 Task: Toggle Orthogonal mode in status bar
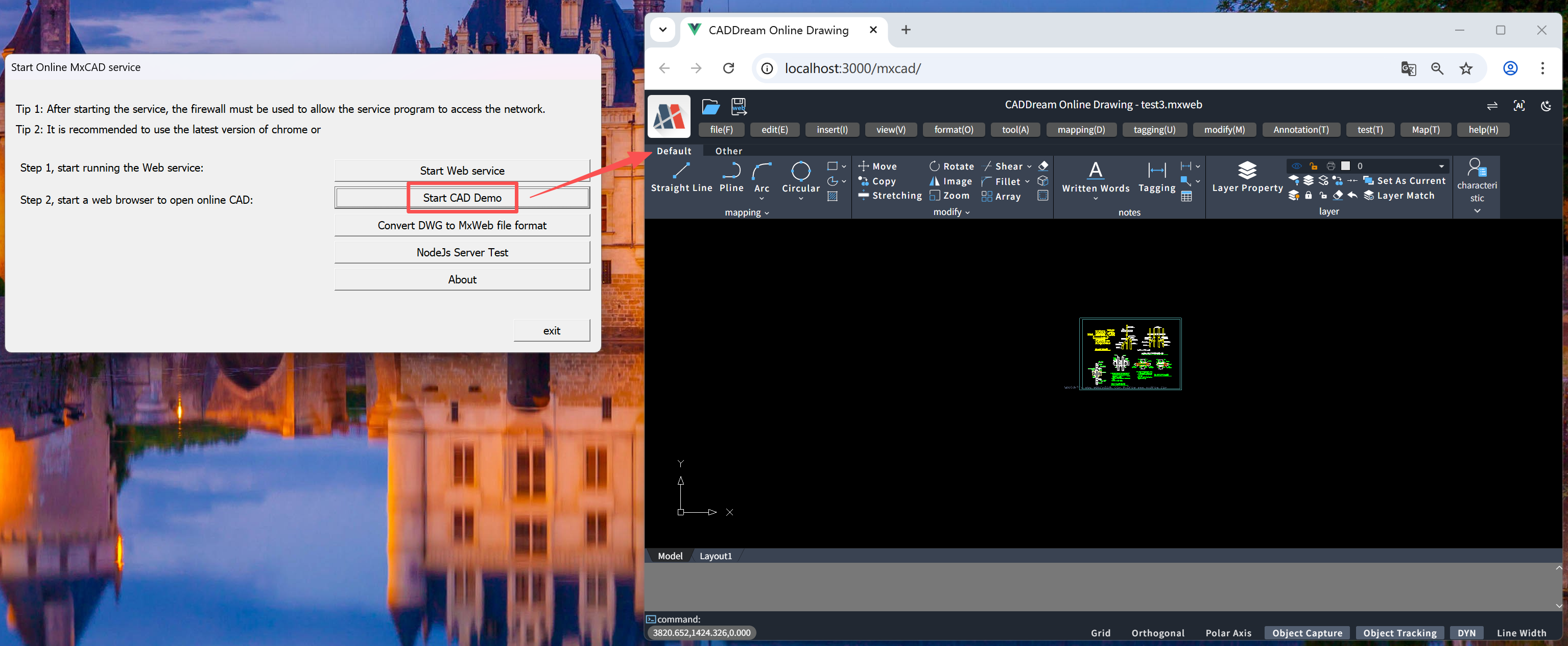[1157, 633]
